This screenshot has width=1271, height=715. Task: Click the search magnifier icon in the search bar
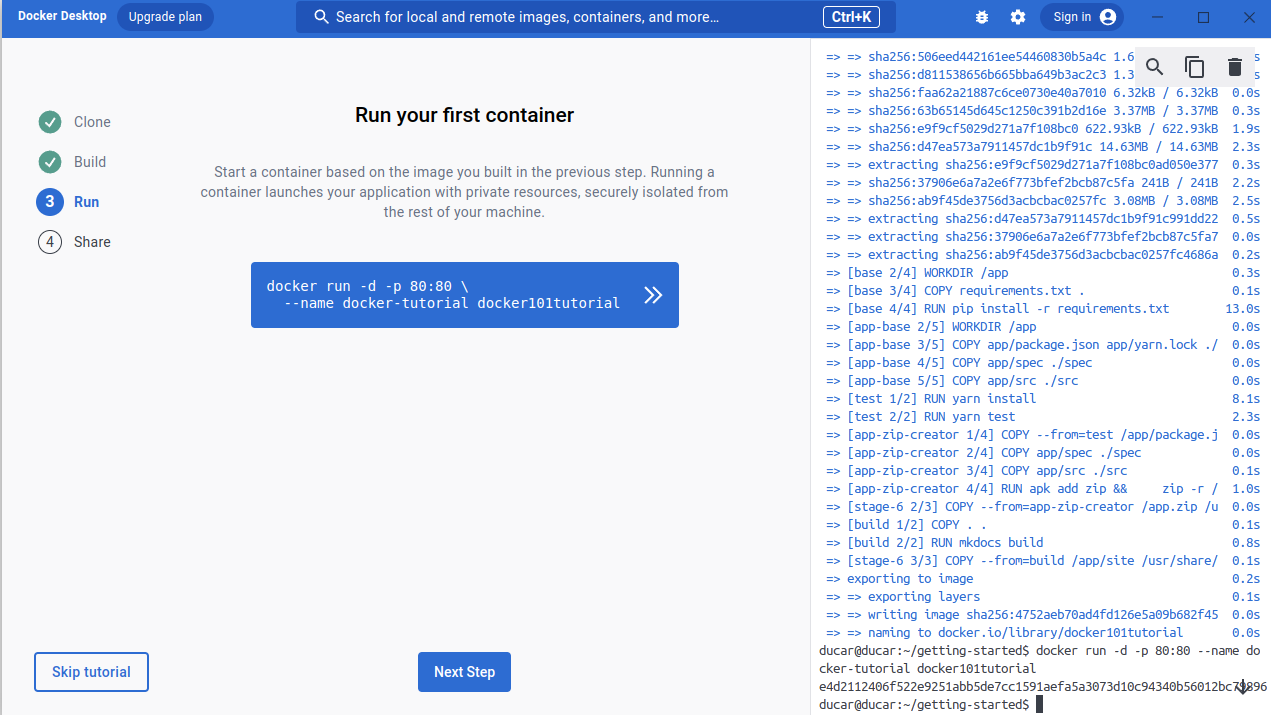(321, 17)
